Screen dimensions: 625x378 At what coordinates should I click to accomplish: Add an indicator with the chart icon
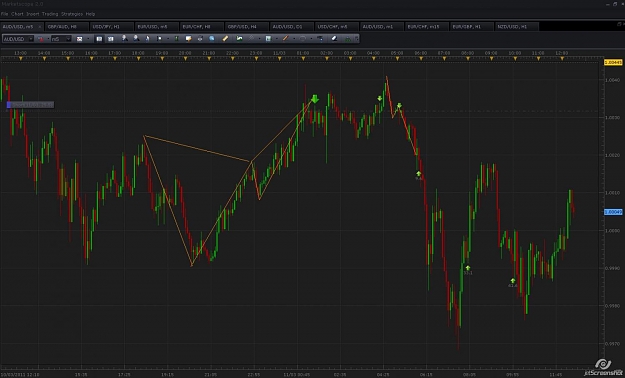[x=239, y=39]
